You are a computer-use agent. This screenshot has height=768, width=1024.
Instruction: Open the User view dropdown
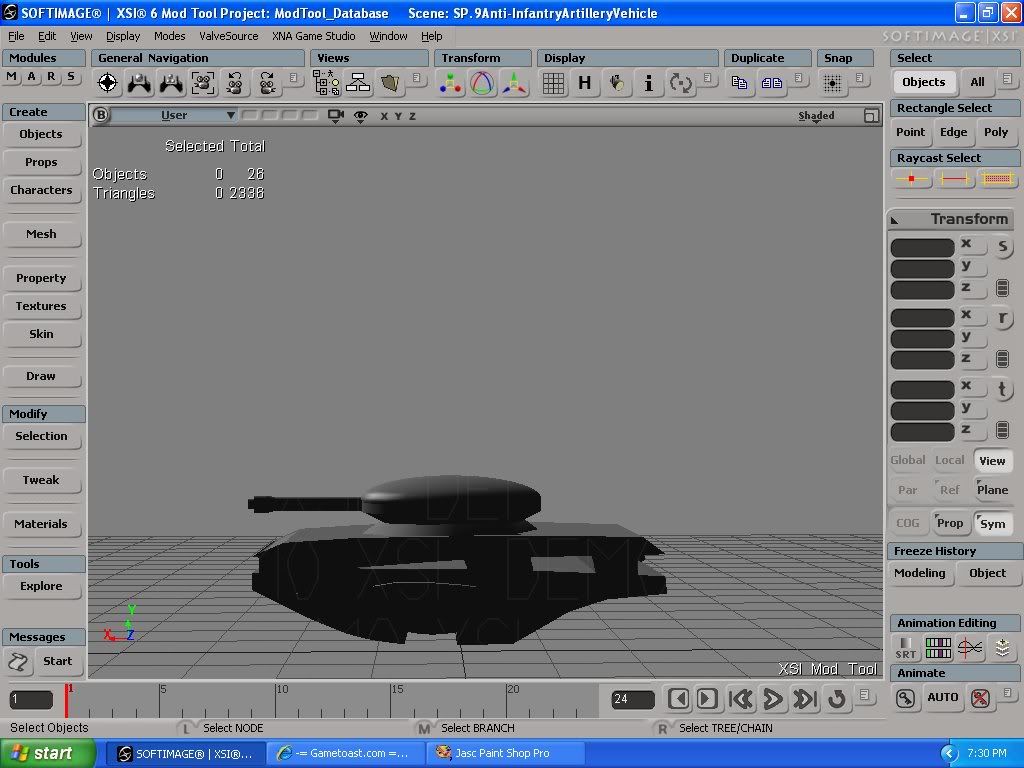coord(174,116)
